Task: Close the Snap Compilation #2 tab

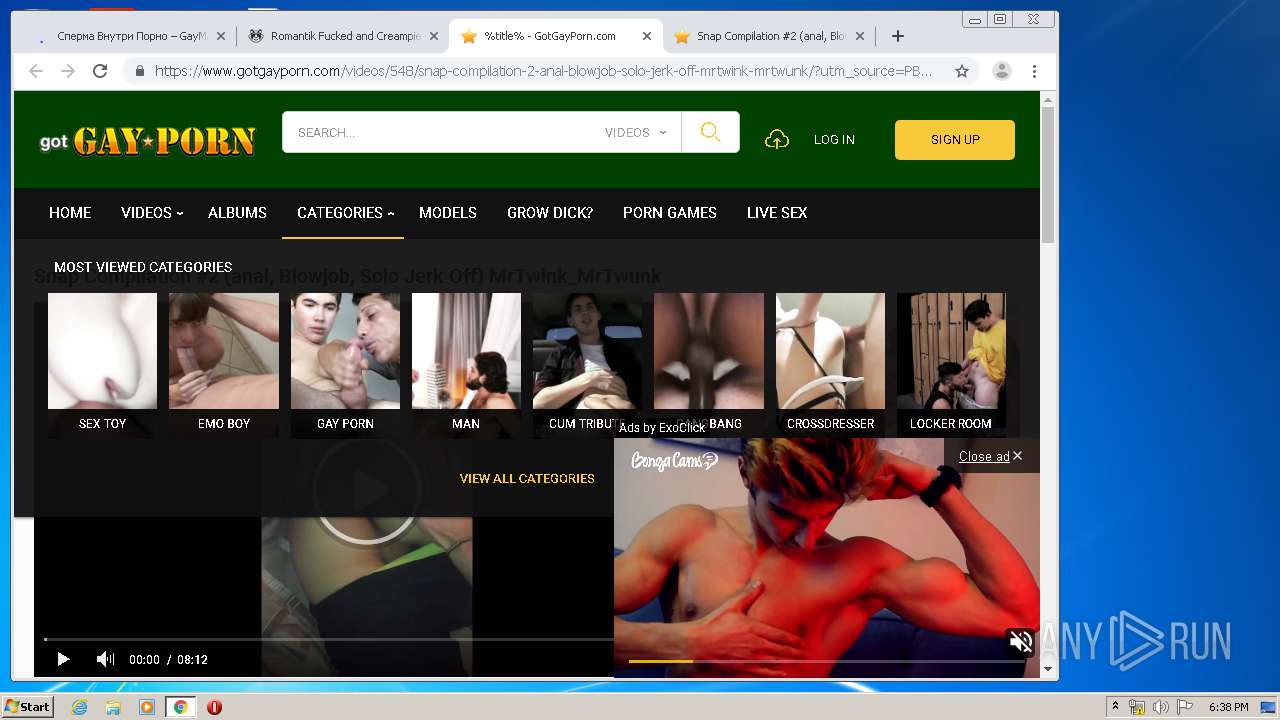Action: [x=860, y=36]
